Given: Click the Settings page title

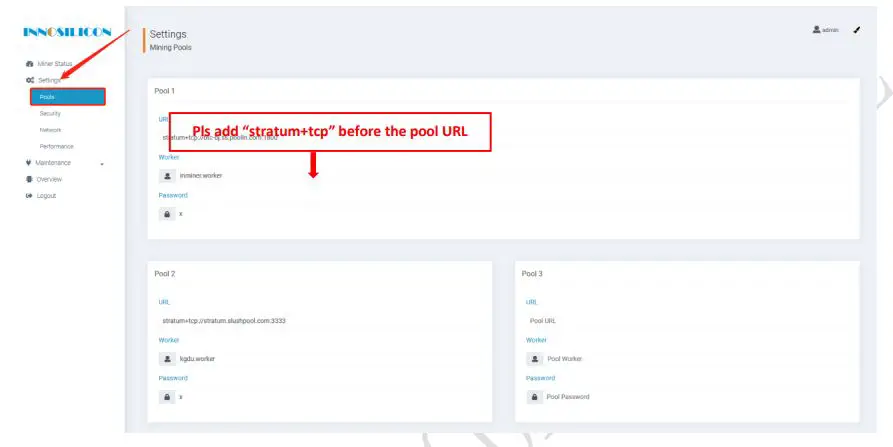Looking at the screenshot, I should tap(167, 35).
